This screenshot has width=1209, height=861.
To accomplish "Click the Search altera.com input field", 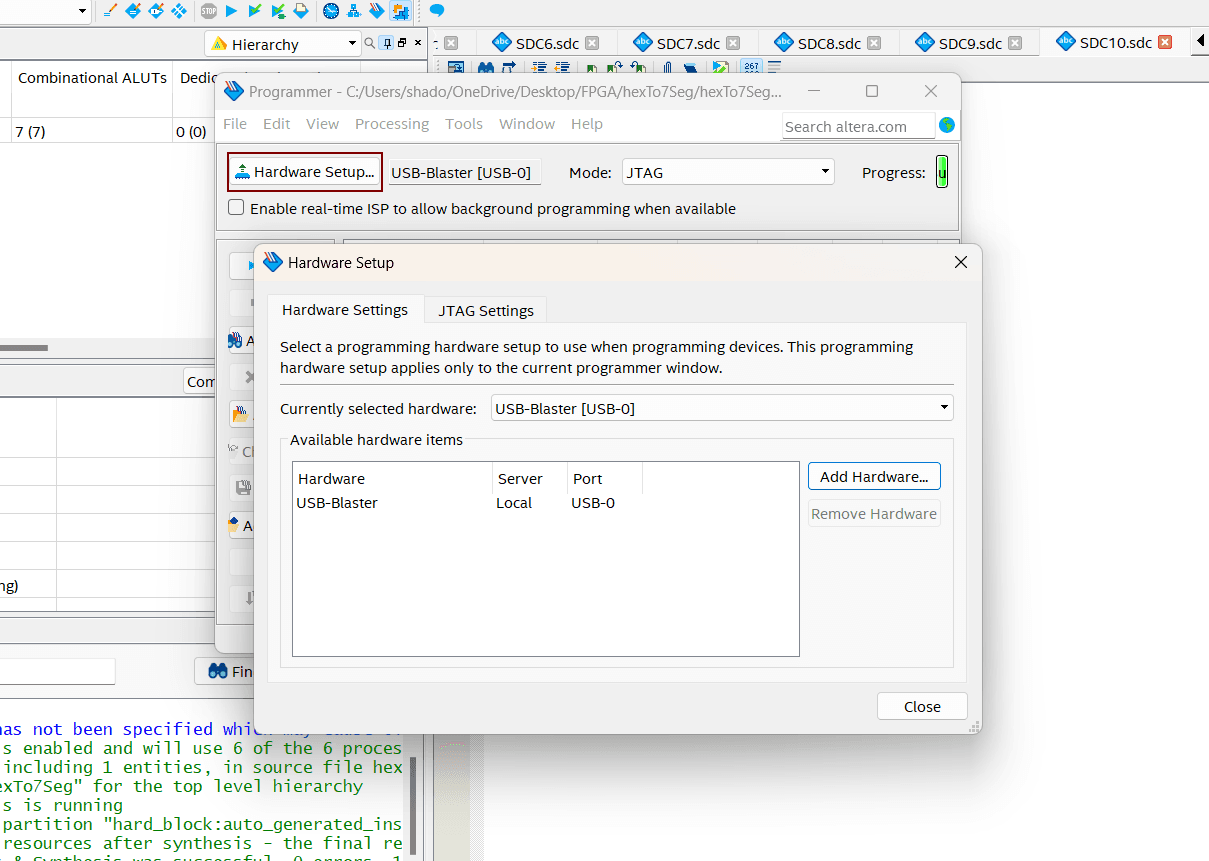I will [x=858, y=126].
